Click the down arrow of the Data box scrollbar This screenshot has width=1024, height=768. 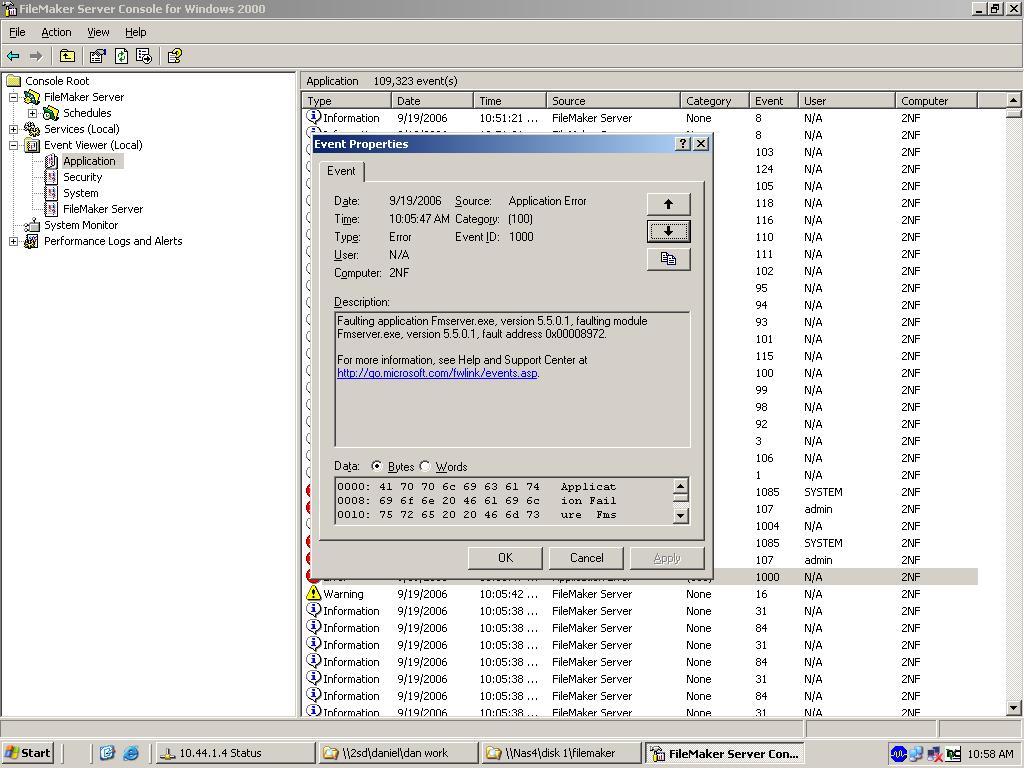pyautogui.click(x=680, y=515)
